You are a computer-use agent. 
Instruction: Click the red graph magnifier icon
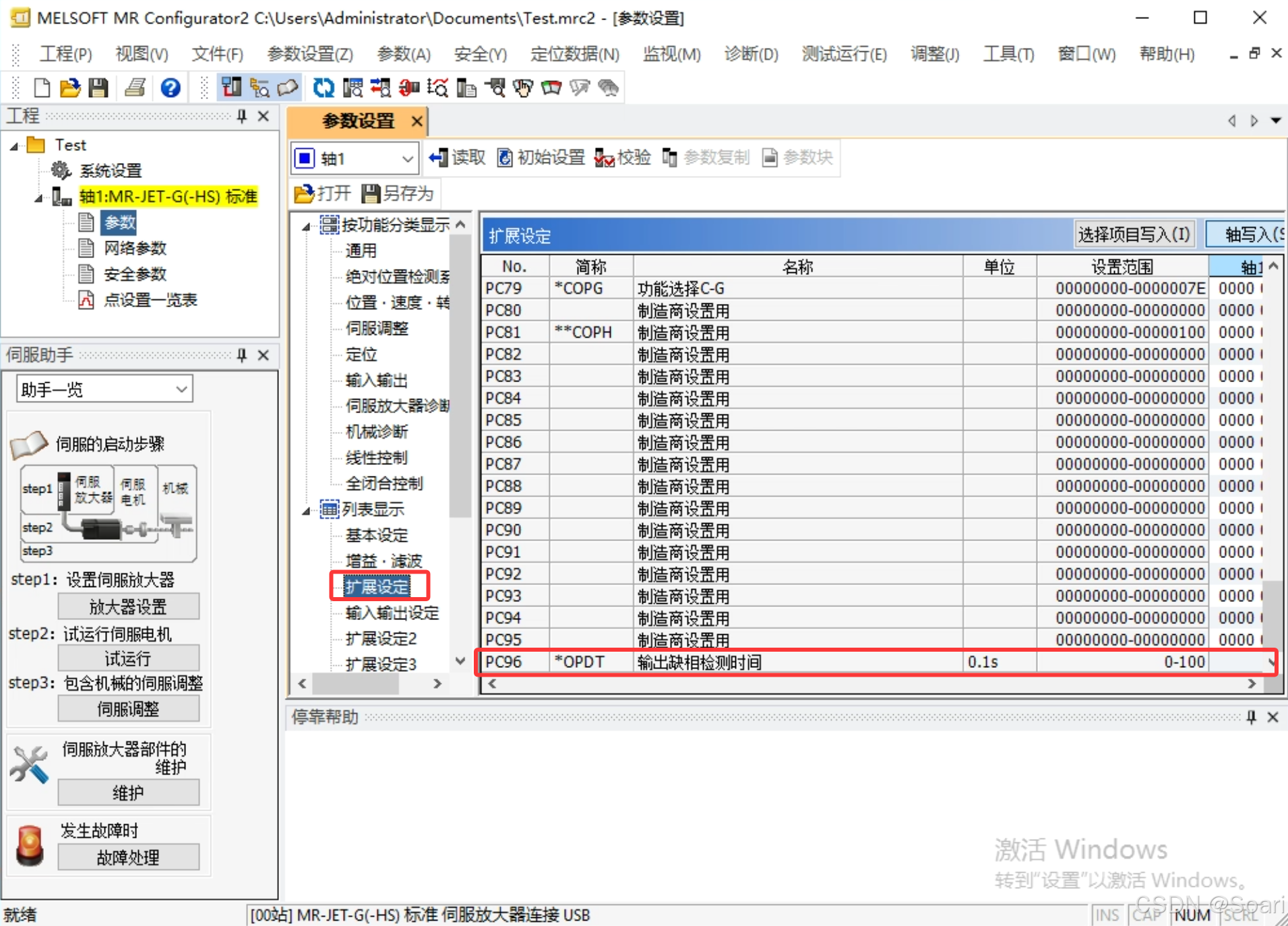click(437, 88)
